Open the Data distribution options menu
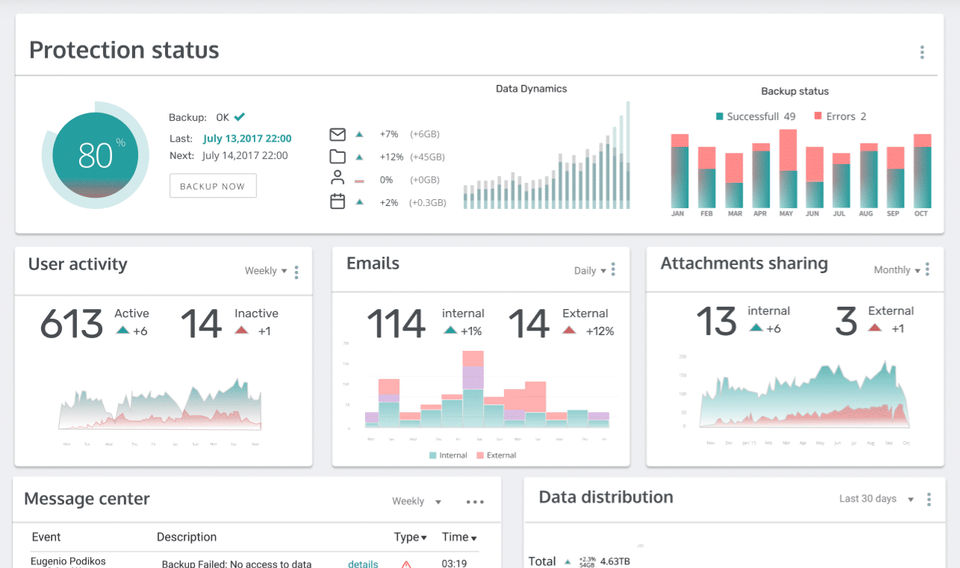This screenshot has width=960, height=568. tap(929, 499)
